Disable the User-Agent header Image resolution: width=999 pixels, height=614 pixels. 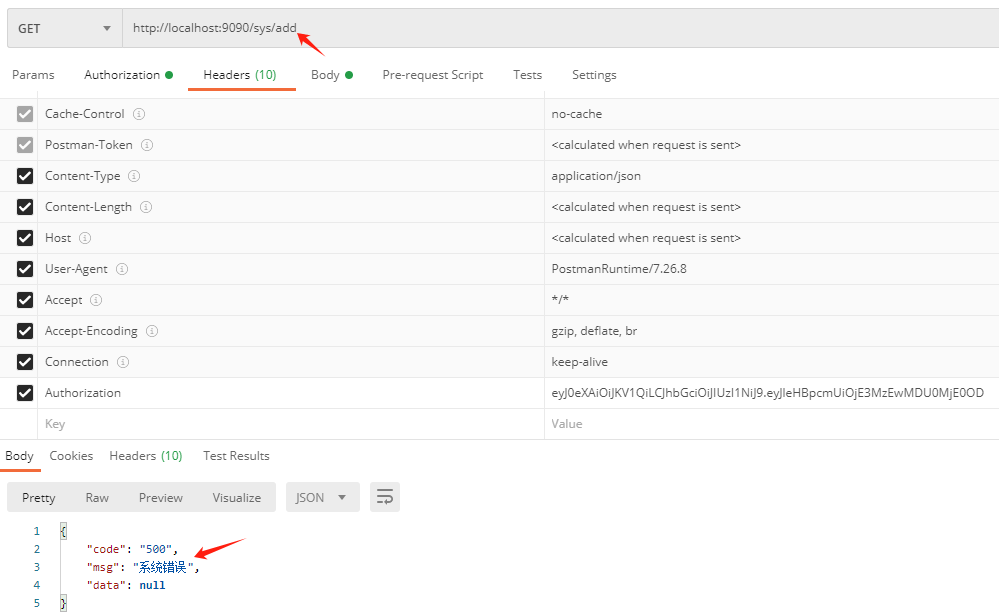click(25, 269)
